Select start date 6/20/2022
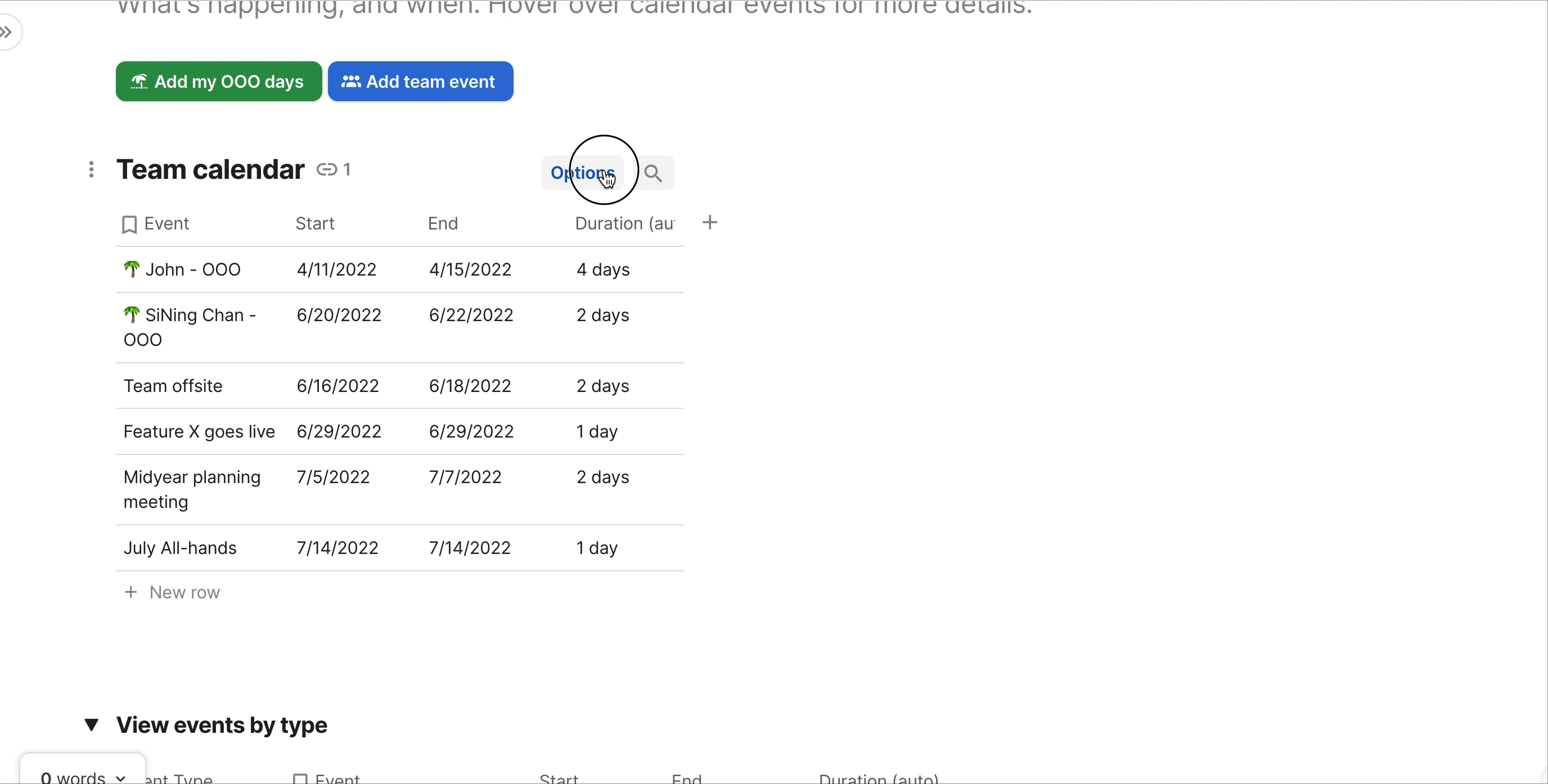This screenshot has height=784, width=1548. click(339, 315)
